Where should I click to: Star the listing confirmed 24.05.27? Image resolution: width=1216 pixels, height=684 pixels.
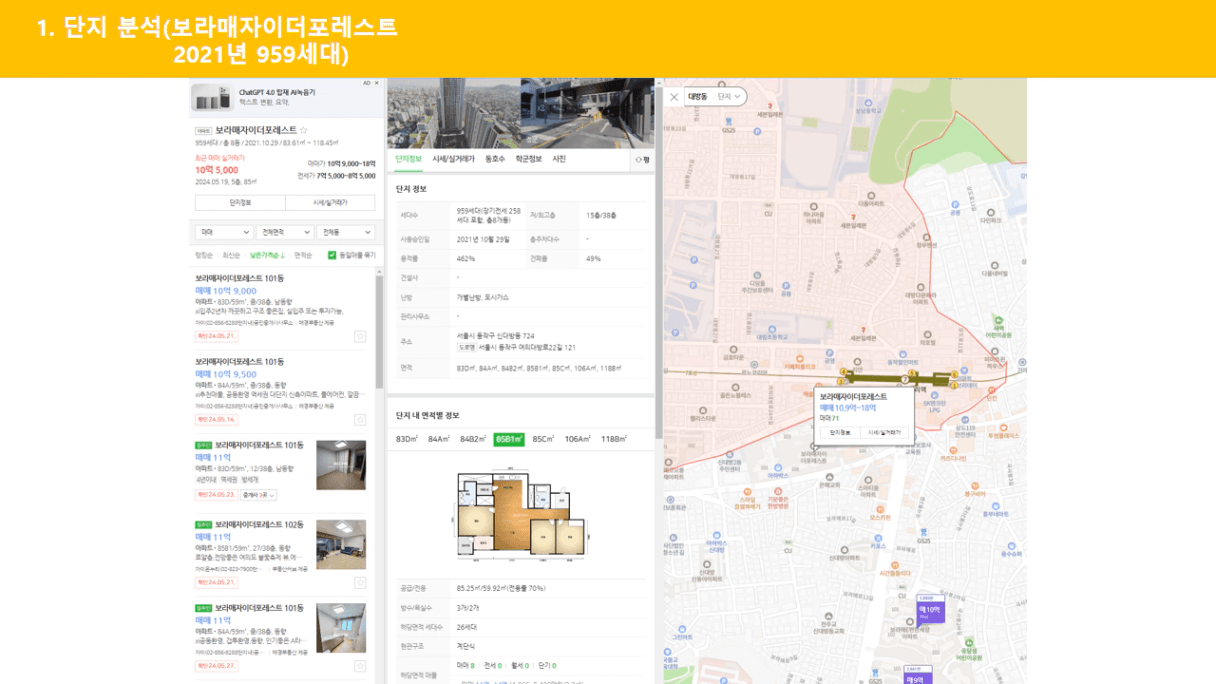click(360, 665)
